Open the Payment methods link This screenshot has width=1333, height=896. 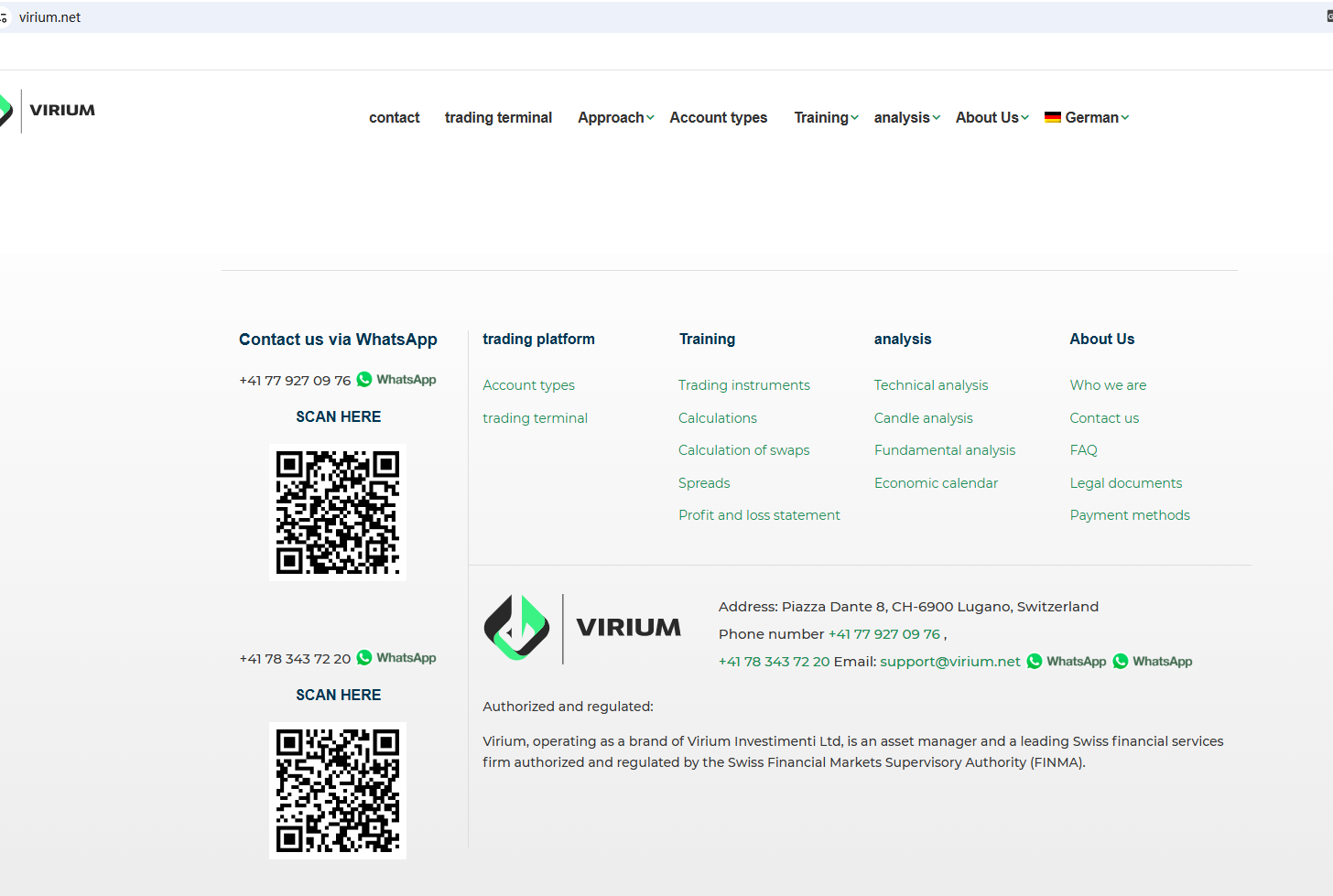[1130, 515]
